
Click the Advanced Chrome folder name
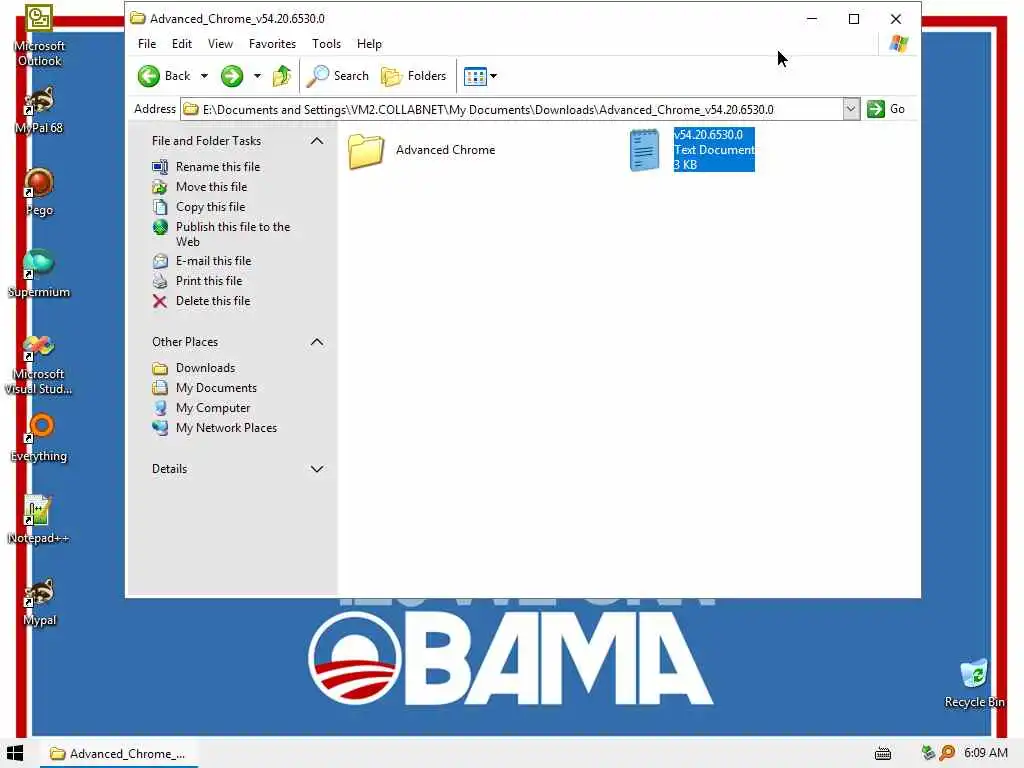tap(445, 150)
